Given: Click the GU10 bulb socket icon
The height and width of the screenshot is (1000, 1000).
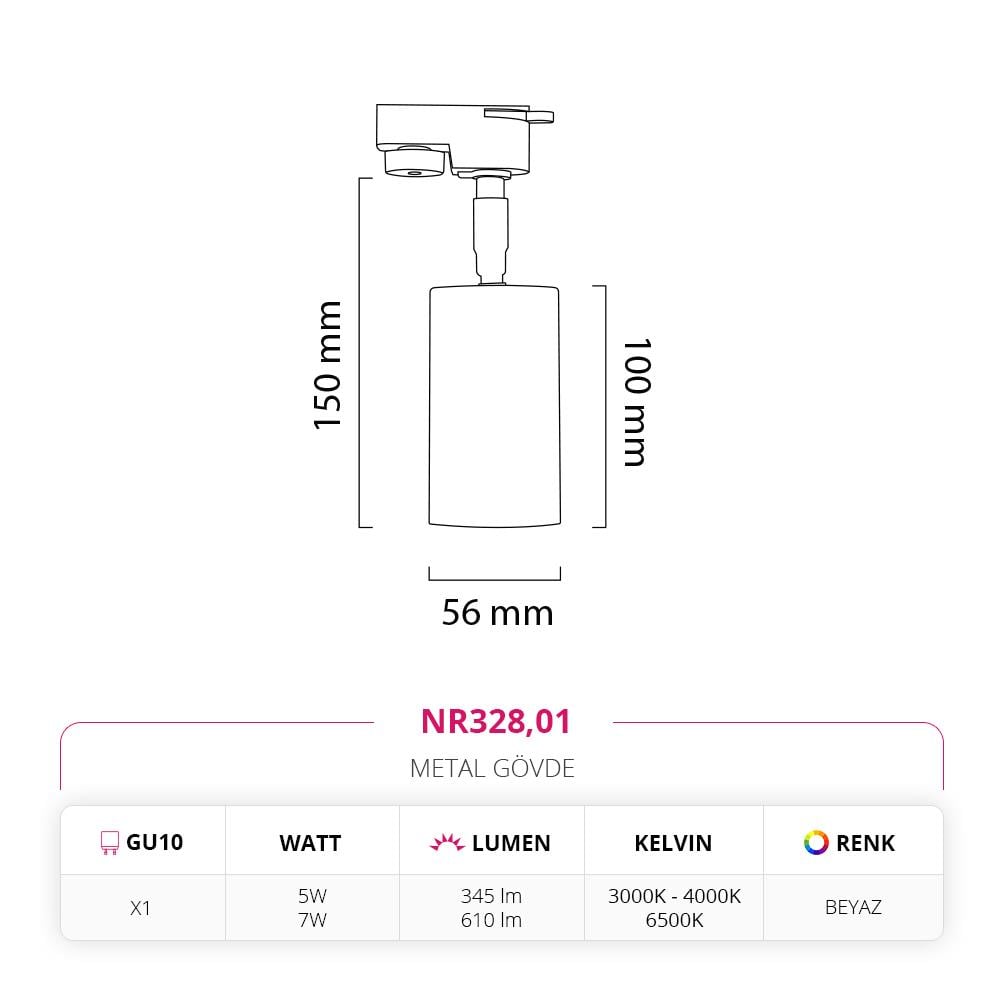Looking at the screenshot, I should click(110, 842).
